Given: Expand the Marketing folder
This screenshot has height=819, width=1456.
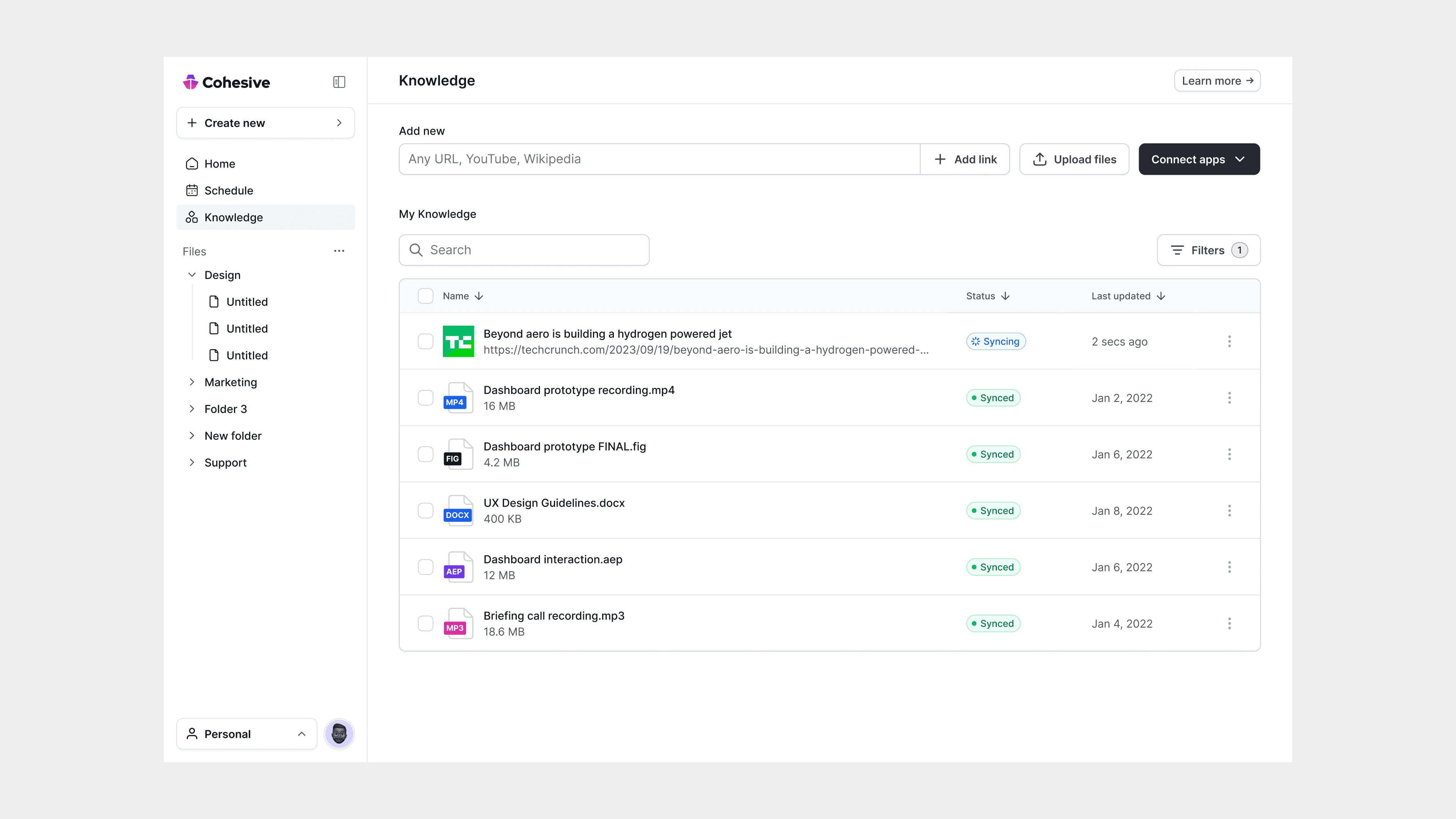Looking at the screenshot, I should coord(191,382).
